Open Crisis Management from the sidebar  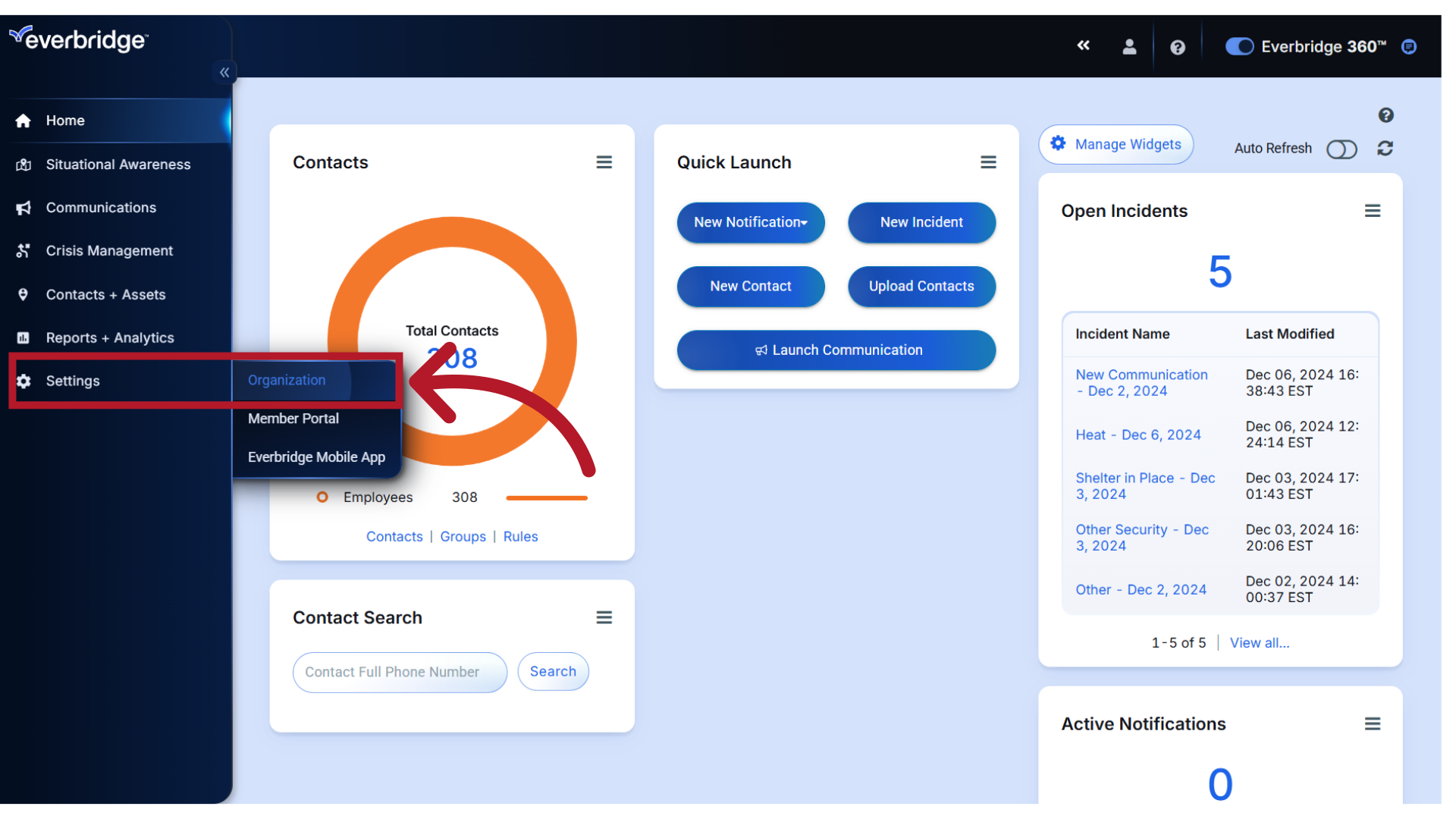tap(110, 250)
